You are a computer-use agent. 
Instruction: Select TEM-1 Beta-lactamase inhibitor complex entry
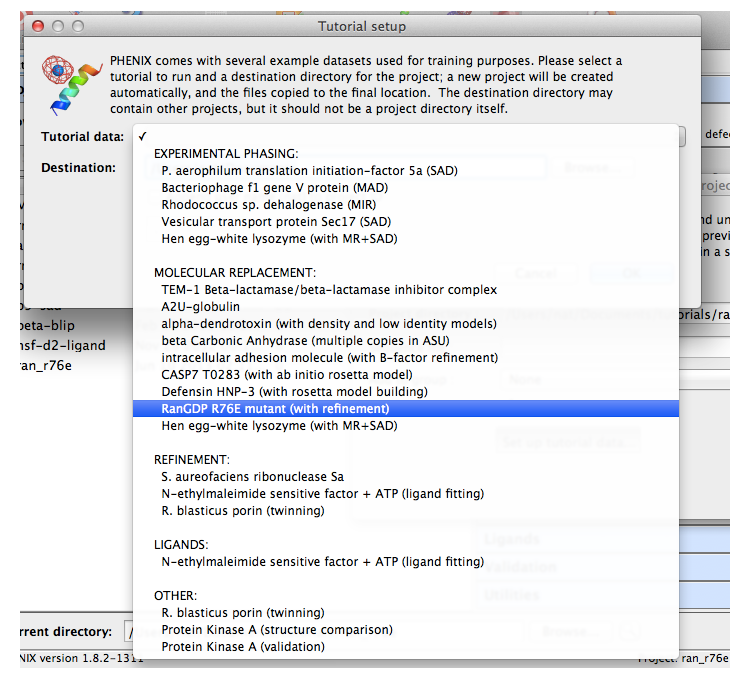coord(329,290)
